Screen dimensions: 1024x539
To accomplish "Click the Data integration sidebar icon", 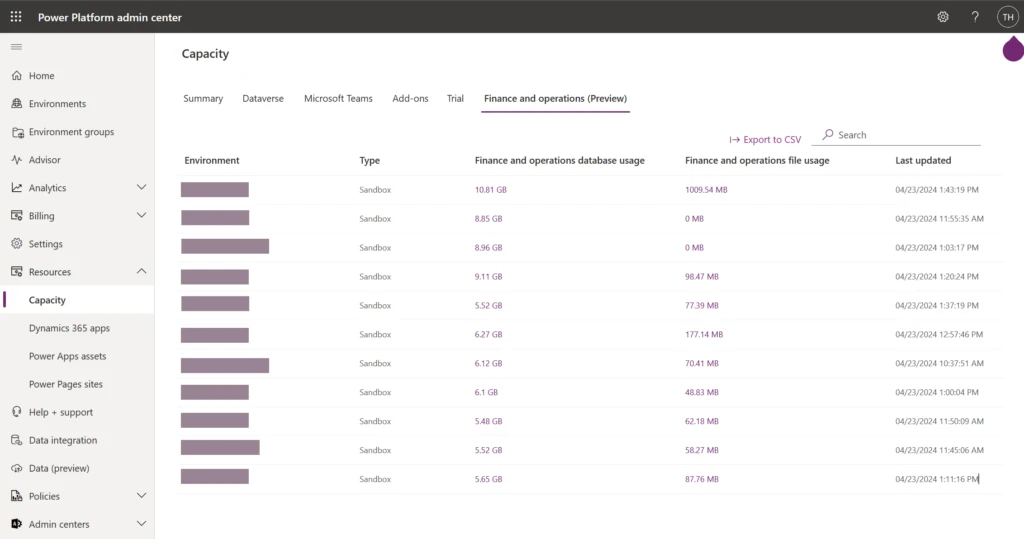I will click(x=17, y=440).
